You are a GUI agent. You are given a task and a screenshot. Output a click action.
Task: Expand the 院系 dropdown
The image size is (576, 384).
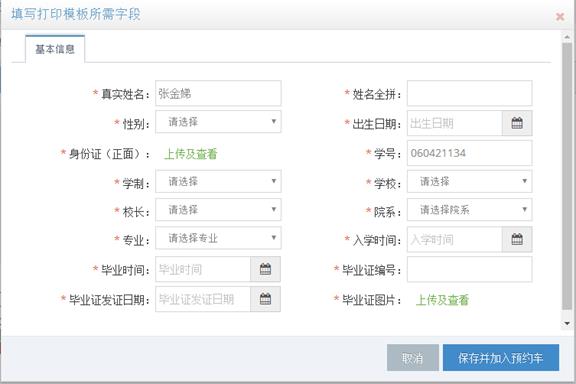click(x=469, y=210)
